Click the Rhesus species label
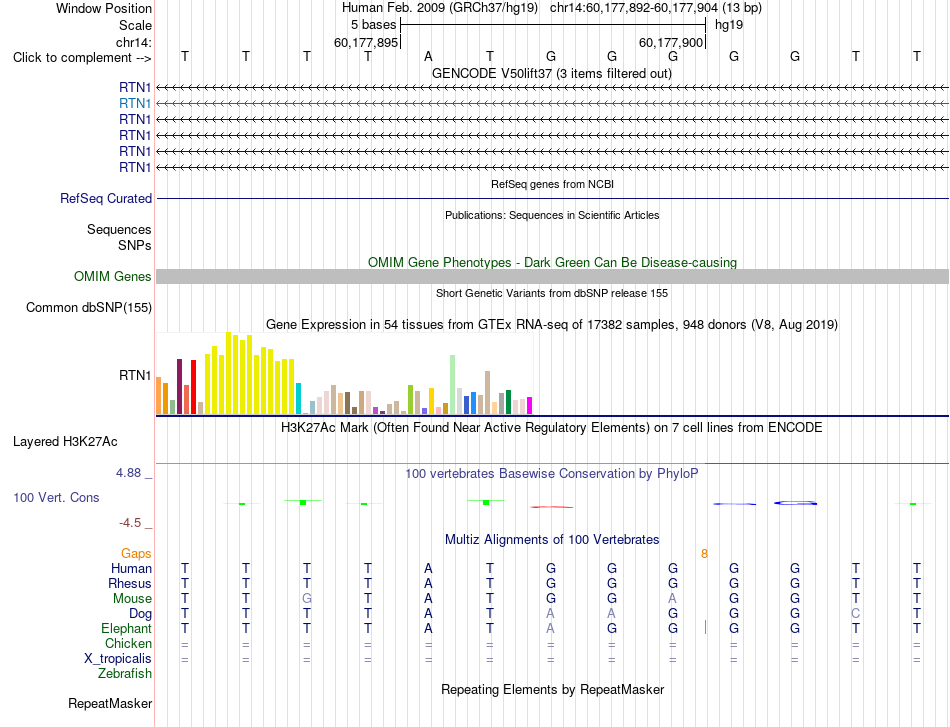The image size is (950, 727). [130, 583]
